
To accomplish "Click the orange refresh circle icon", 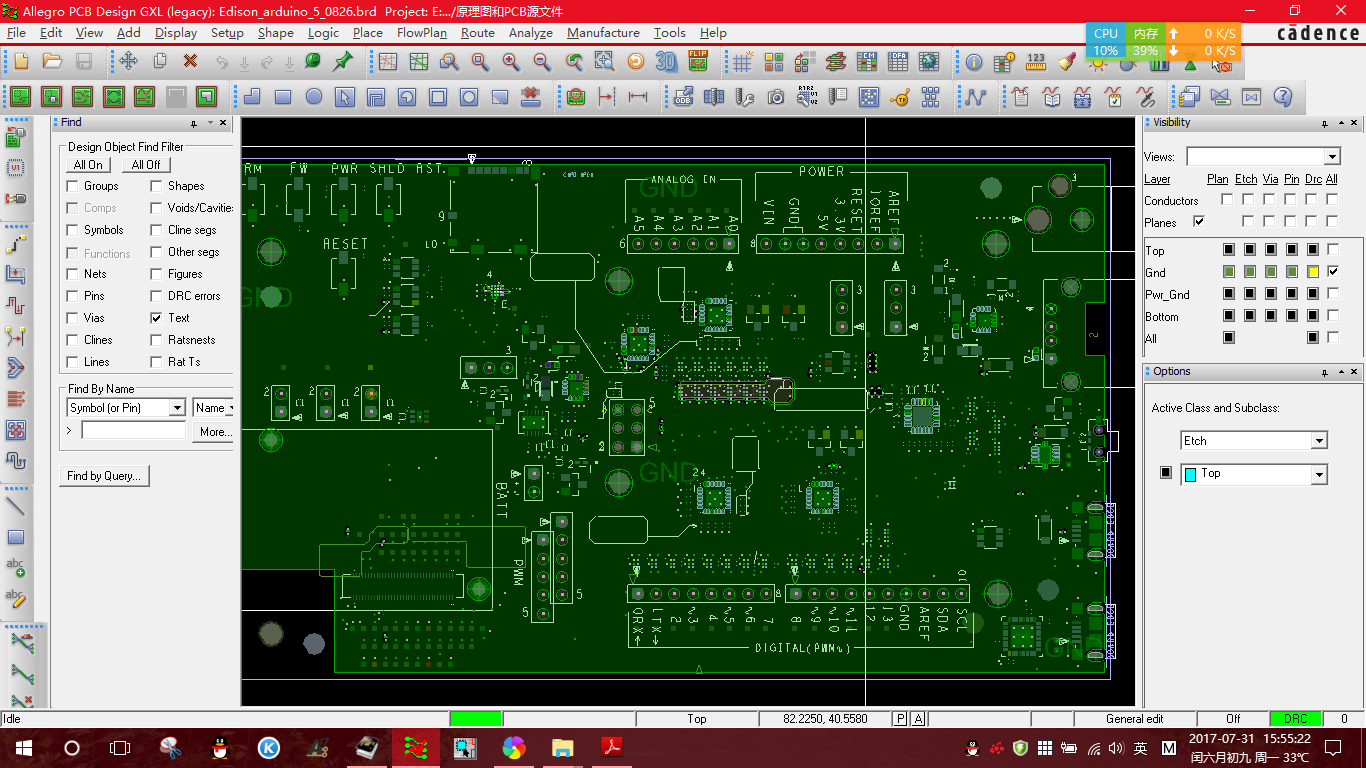I will pyautogui.click(x=635, y=62).
